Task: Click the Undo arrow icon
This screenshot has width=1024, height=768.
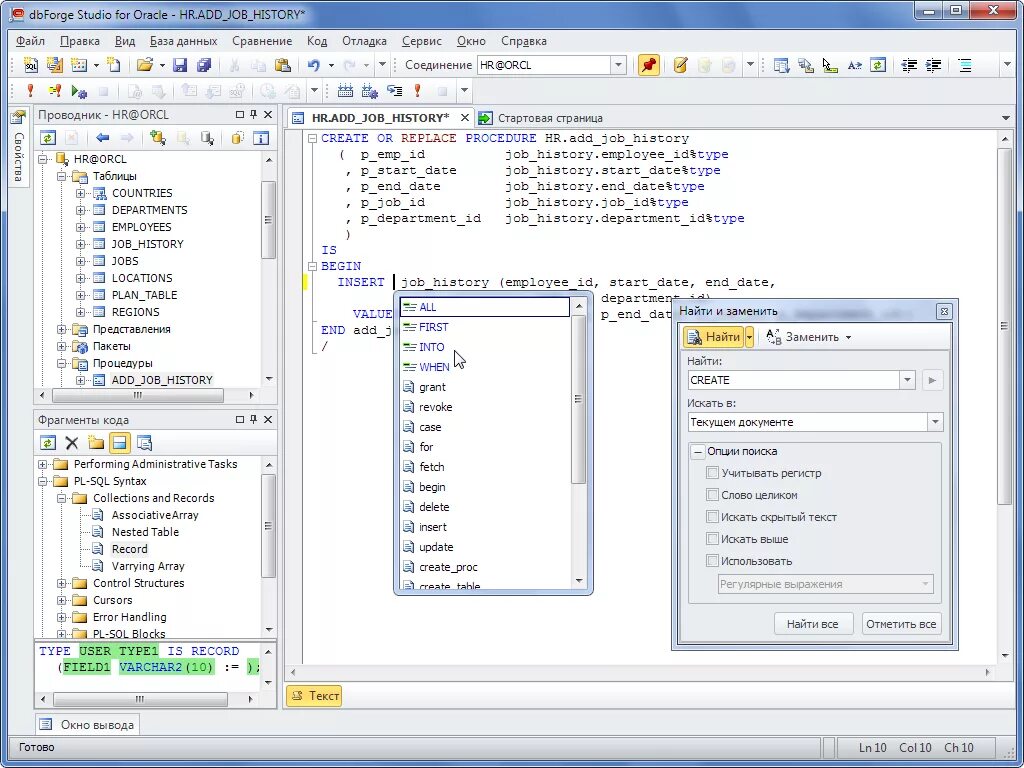Action: (314, 65)
